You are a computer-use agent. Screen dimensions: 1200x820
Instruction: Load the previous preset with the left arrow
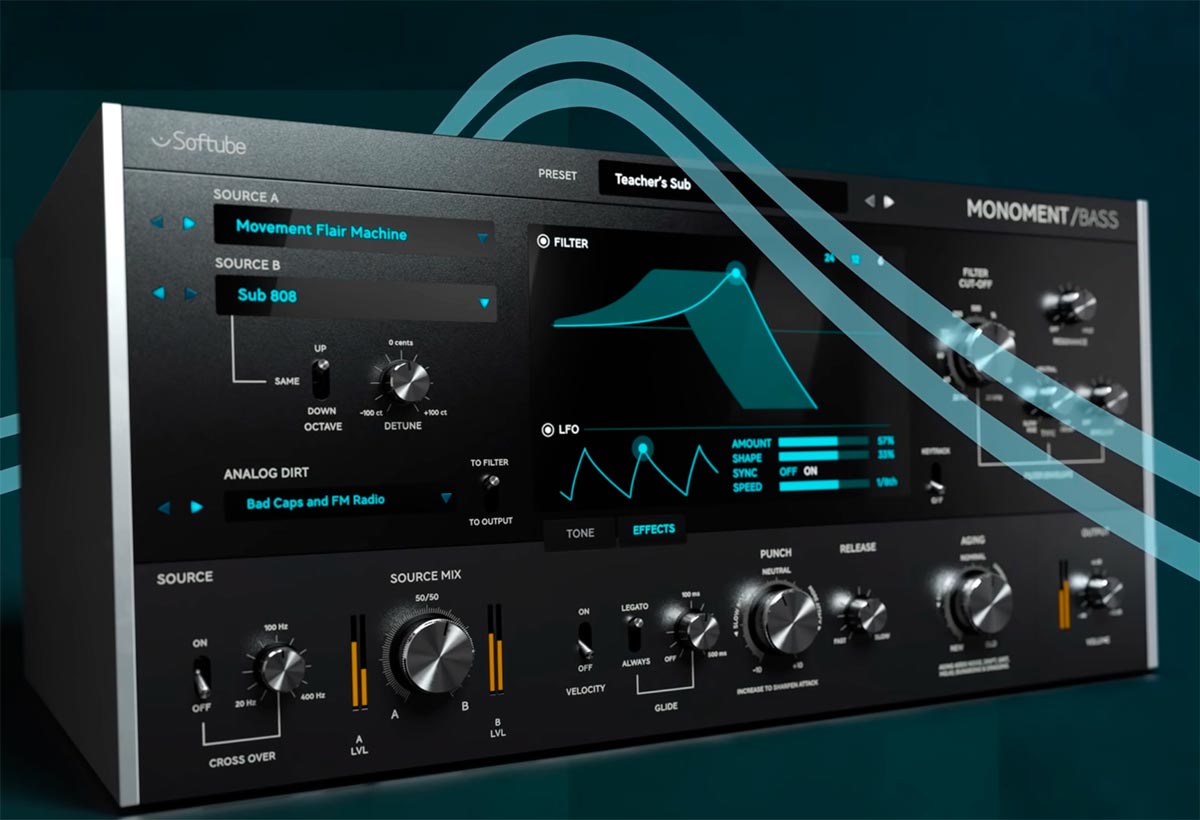[868, 201]
